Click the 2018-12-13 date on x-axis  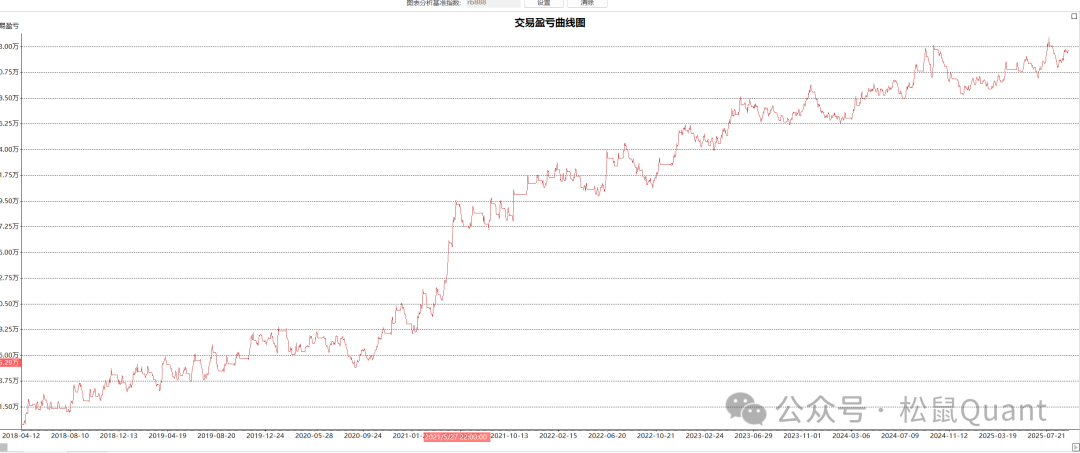point(119,436)
